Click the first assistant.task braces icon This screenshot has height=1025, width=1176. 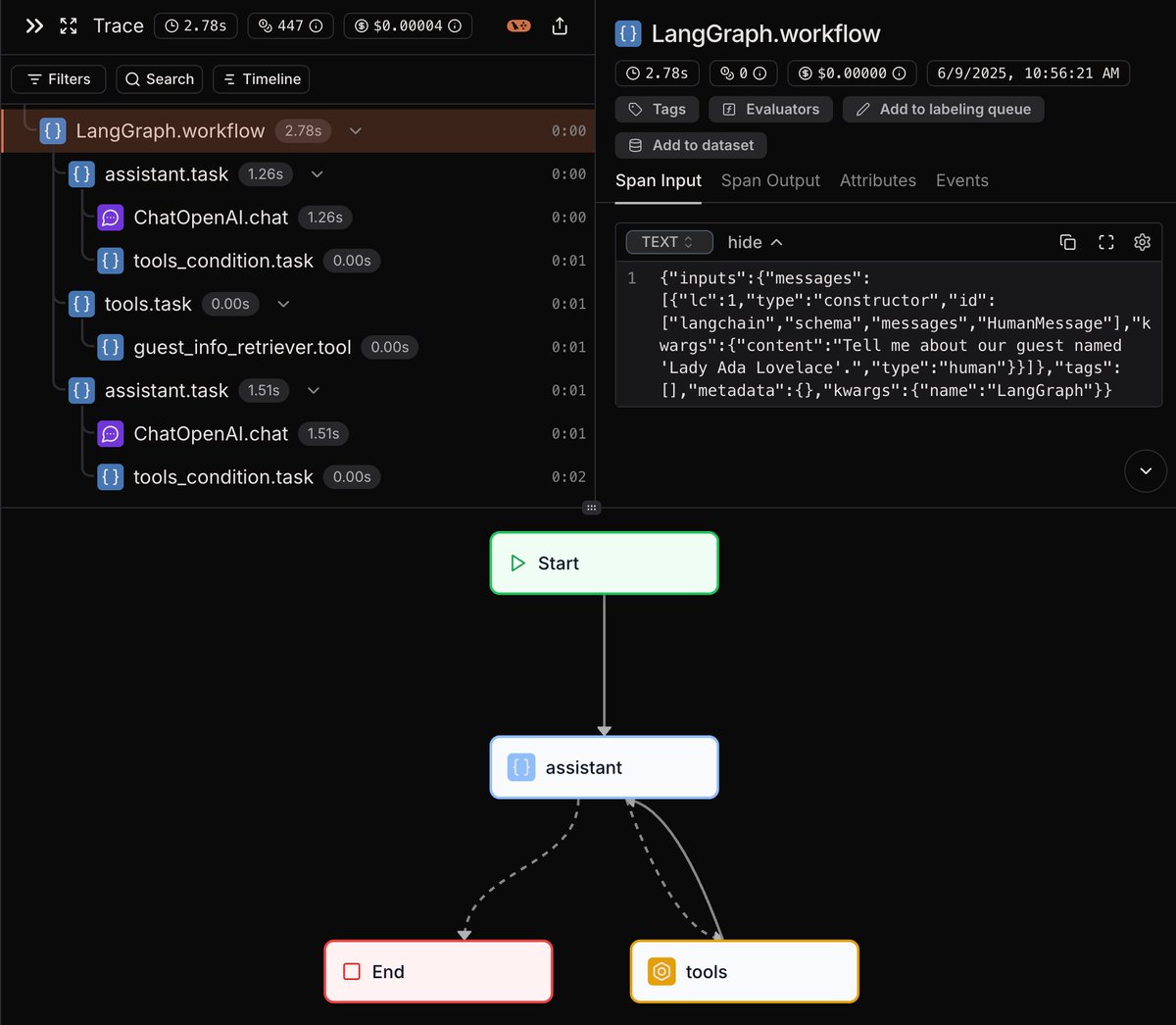[x=81, y=174]
